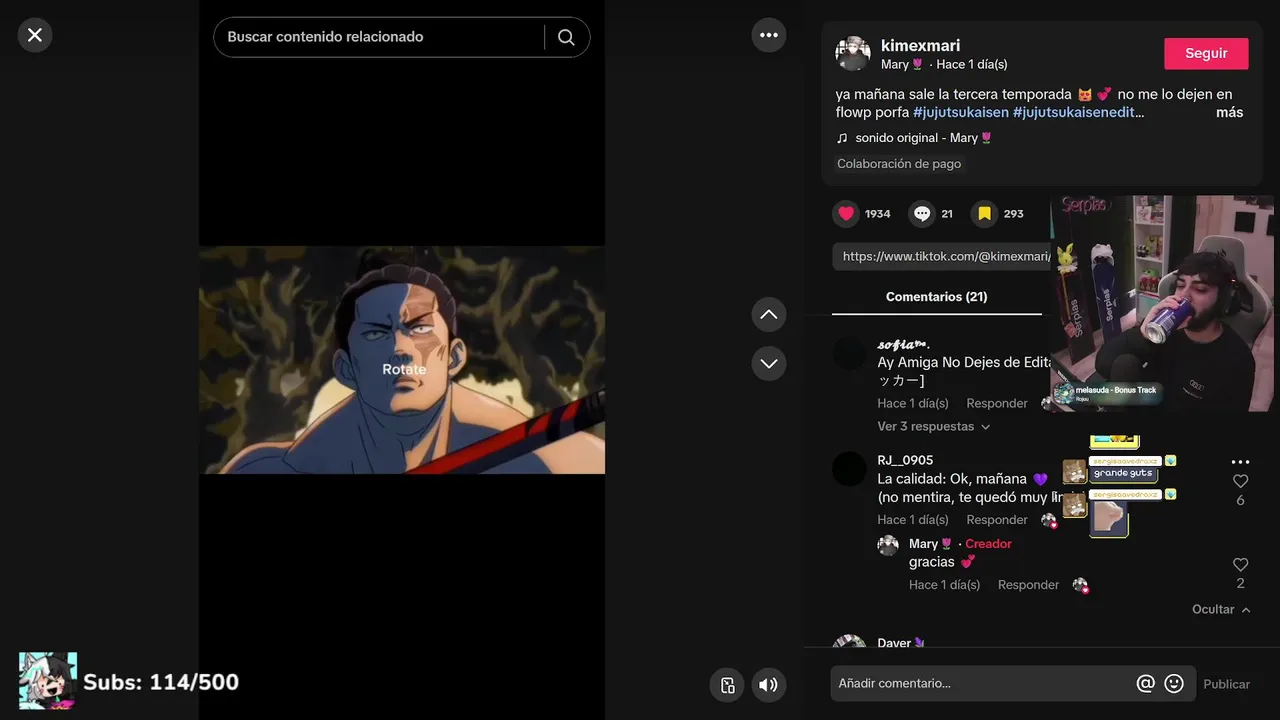Mute the video with speaker icon
This screenshot has height=720, width=1280.
768,685
